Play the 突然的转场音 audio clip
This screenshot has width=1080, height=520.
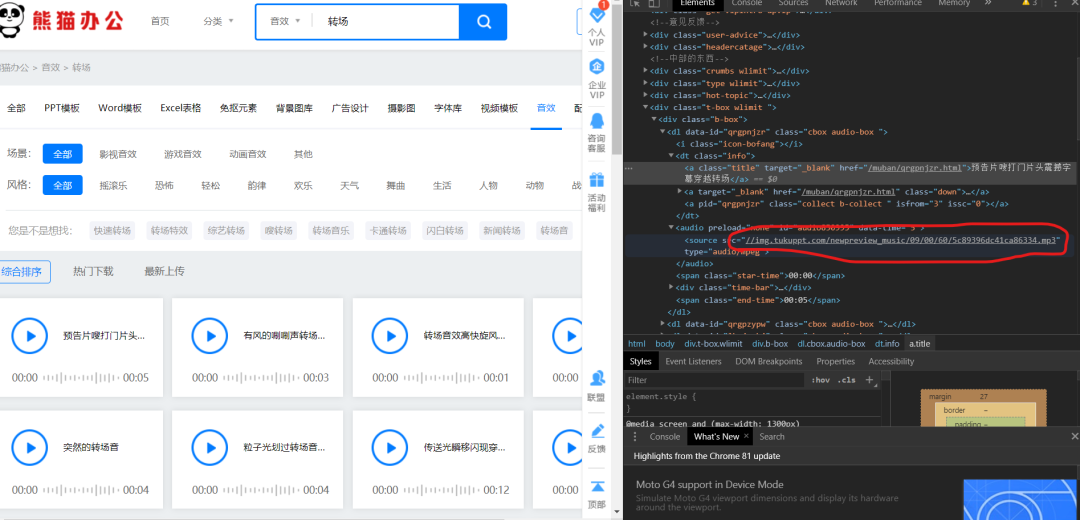point(30,447)
